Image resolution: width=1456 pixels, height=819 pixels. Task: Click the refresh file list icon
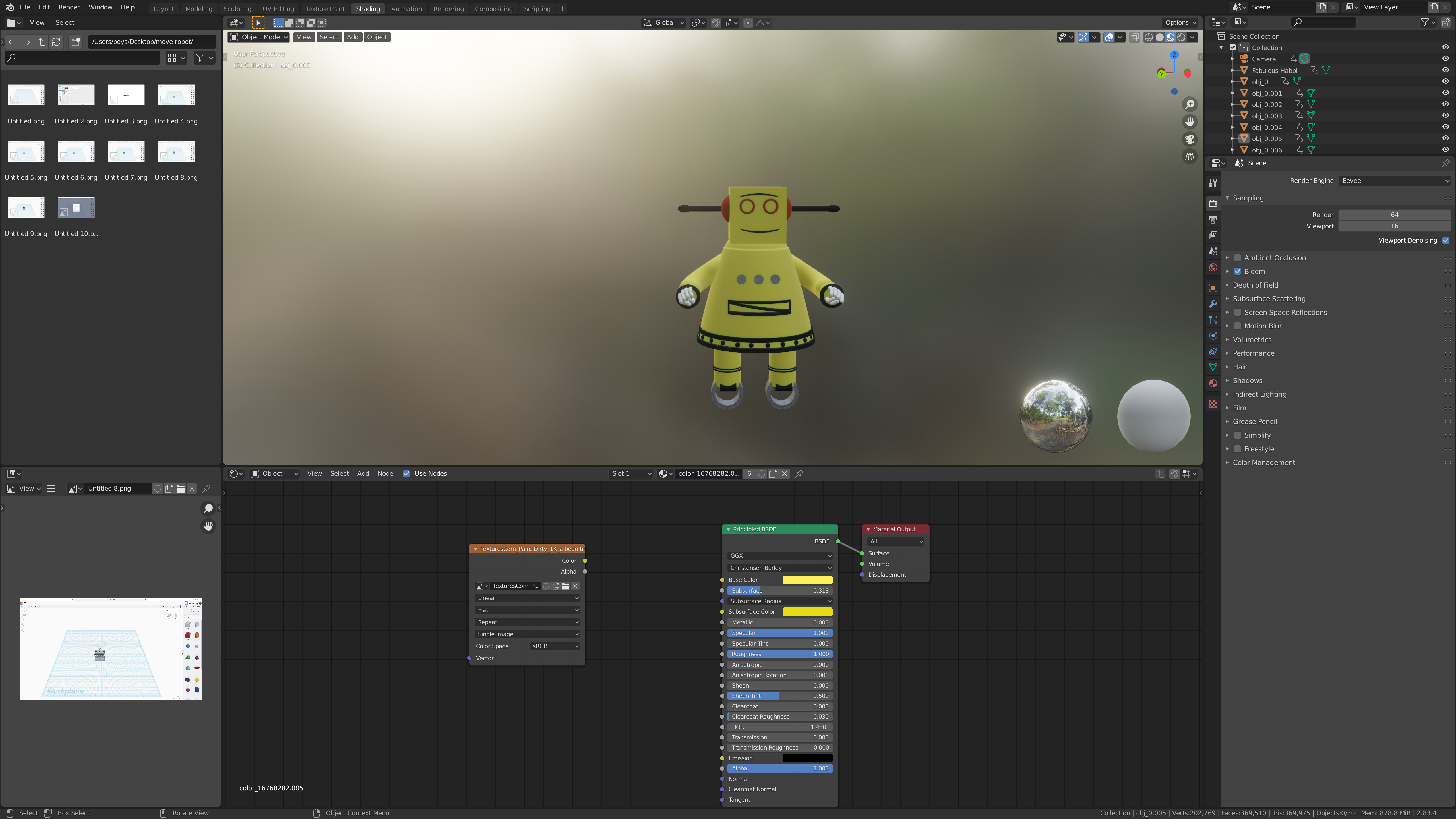point(56,42)
